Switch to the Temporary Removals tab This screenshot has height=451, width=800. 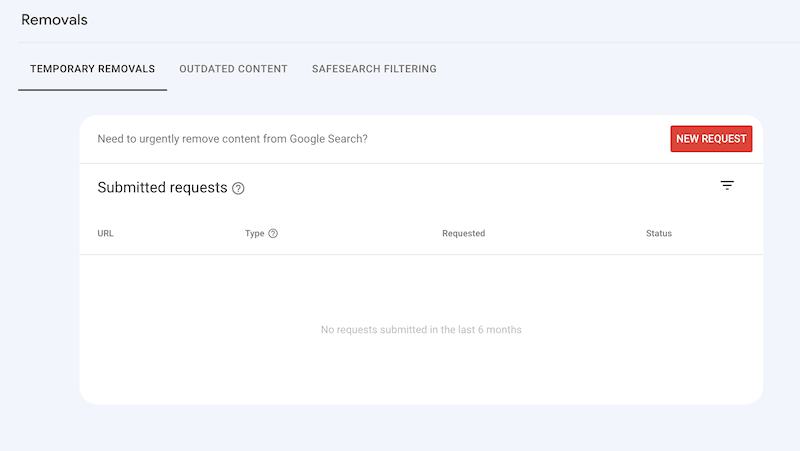tap(92, 69)
